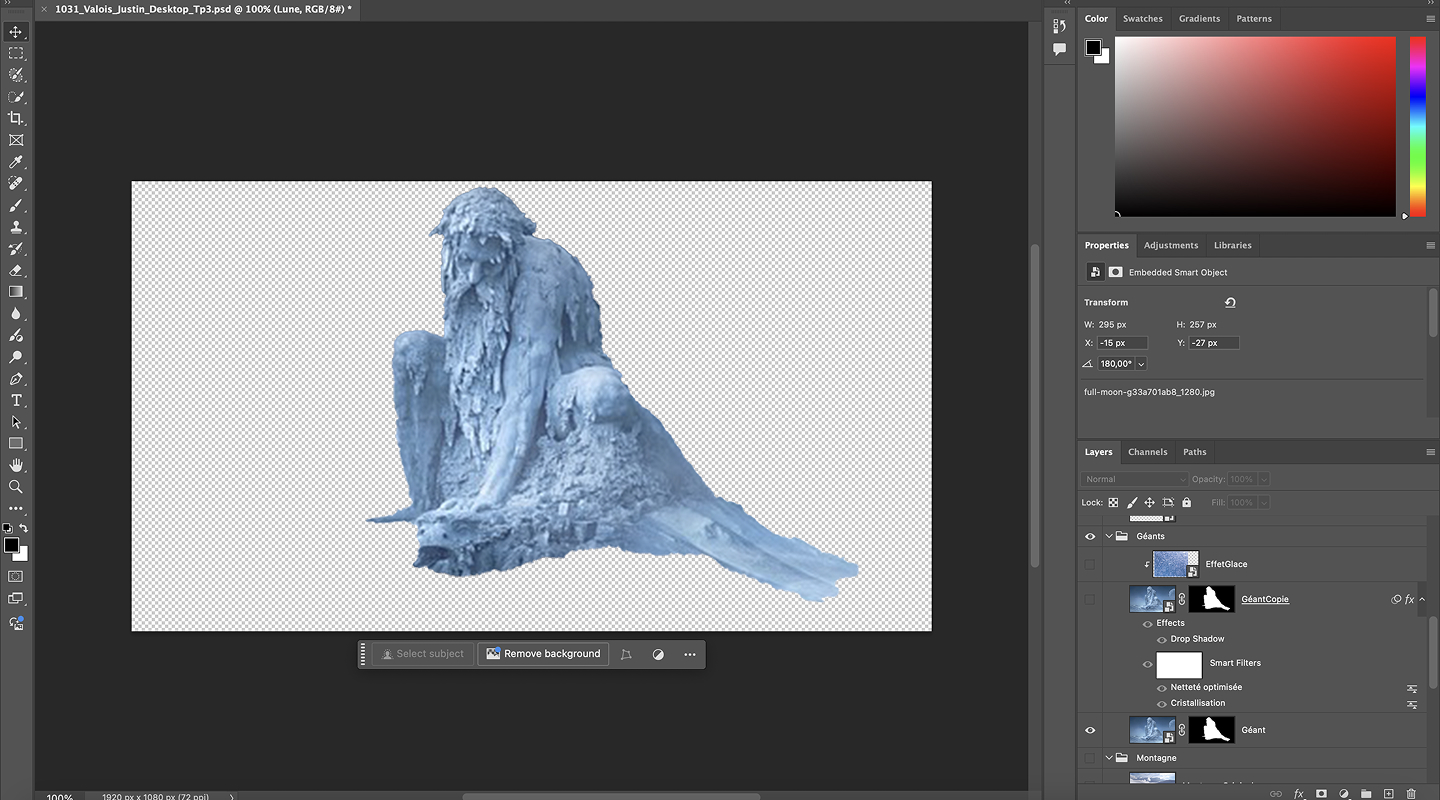Image resolution: width=1440 pixels, height=800 pixels.
Task: Pick the Pen tool
Action: pyautogui.click(x=16, y=379)
